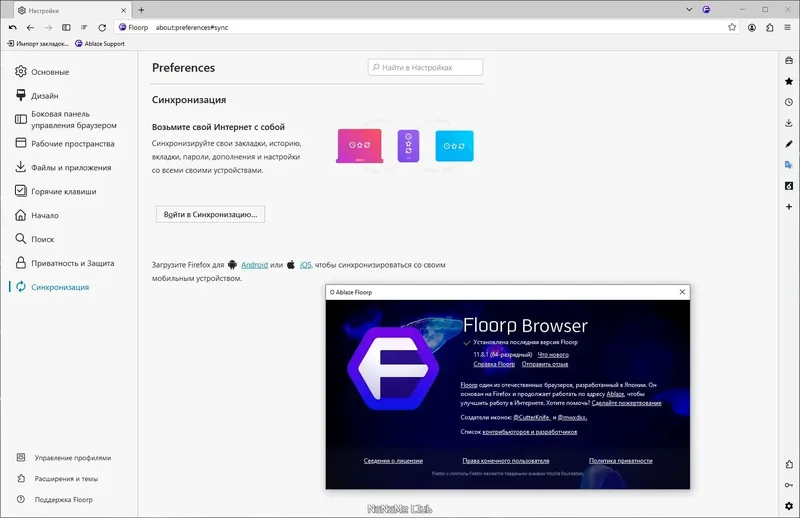Open Импорт закладок bookmark item
The width and height of the screenshot is (800, 518).
tap(38, 44)
